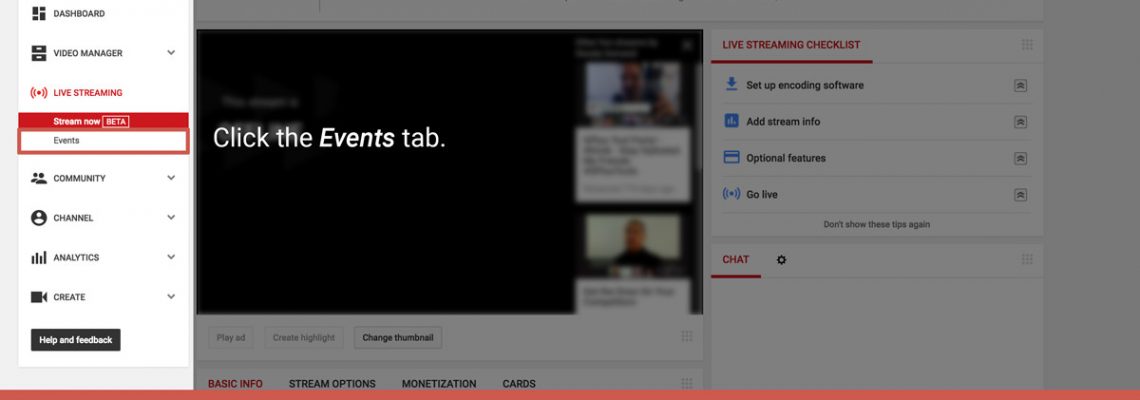Expand the Video Manager menu chevron

pyautogui.click(x=171, y=53)
